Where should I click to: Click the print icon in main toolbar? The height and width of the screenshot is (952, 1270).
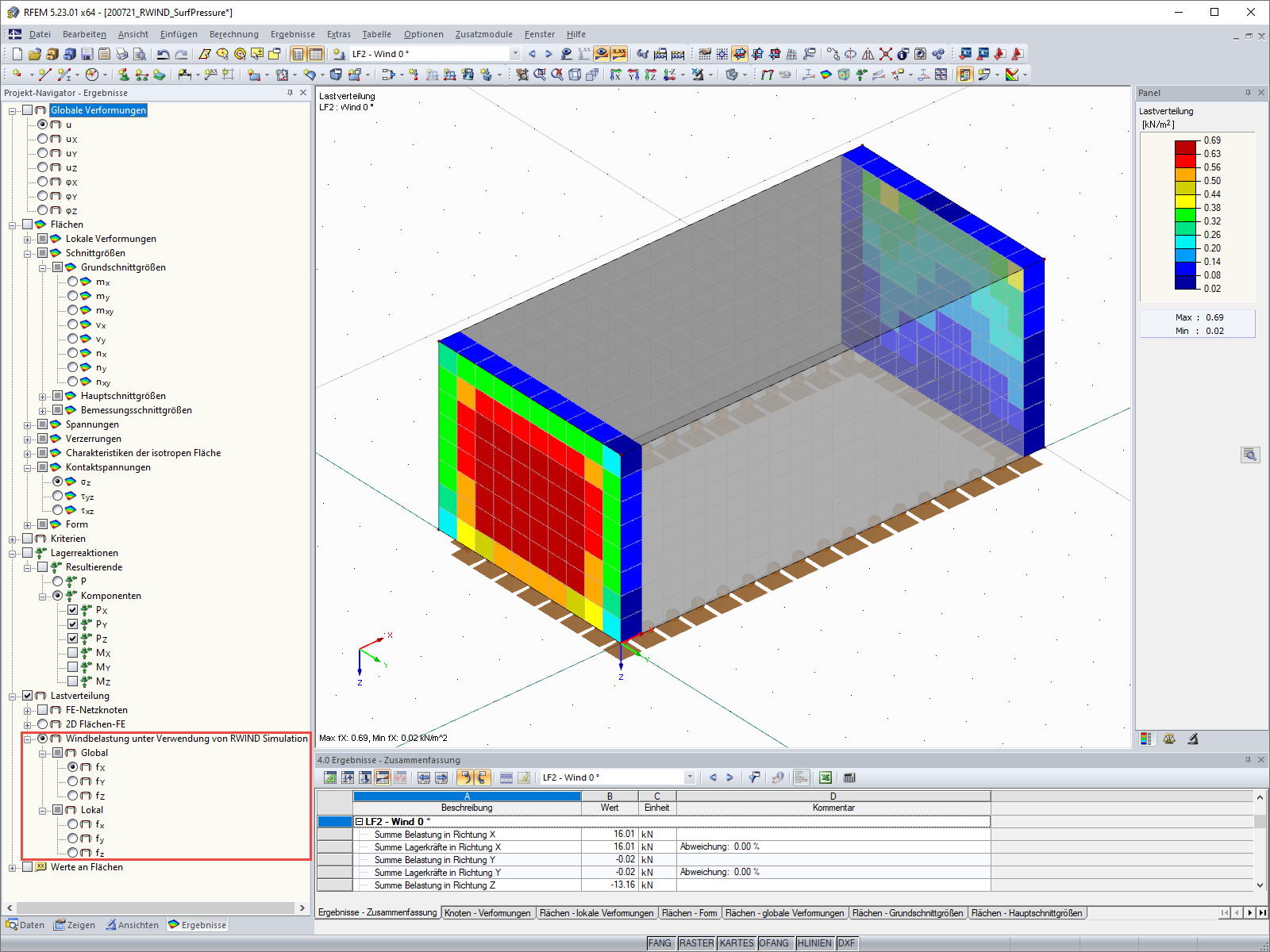[122, 54]
